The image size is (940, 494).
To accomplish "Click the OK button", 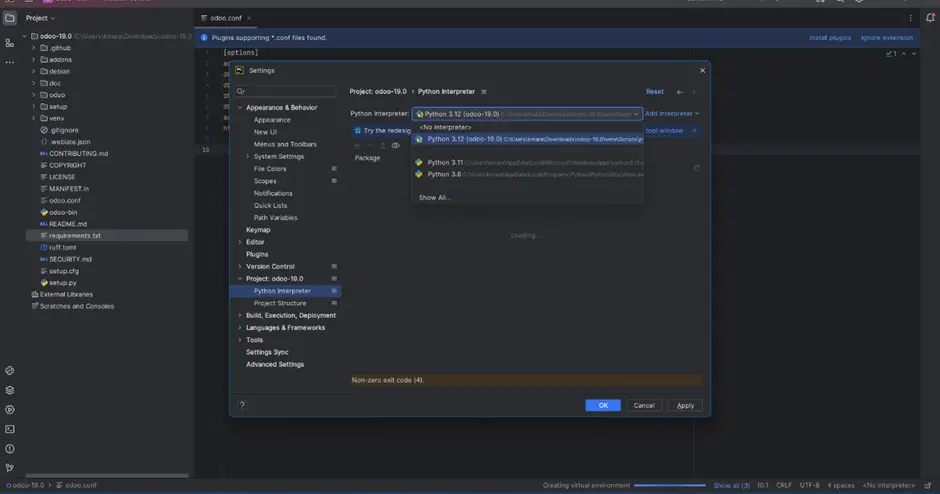I will [602, 405].
